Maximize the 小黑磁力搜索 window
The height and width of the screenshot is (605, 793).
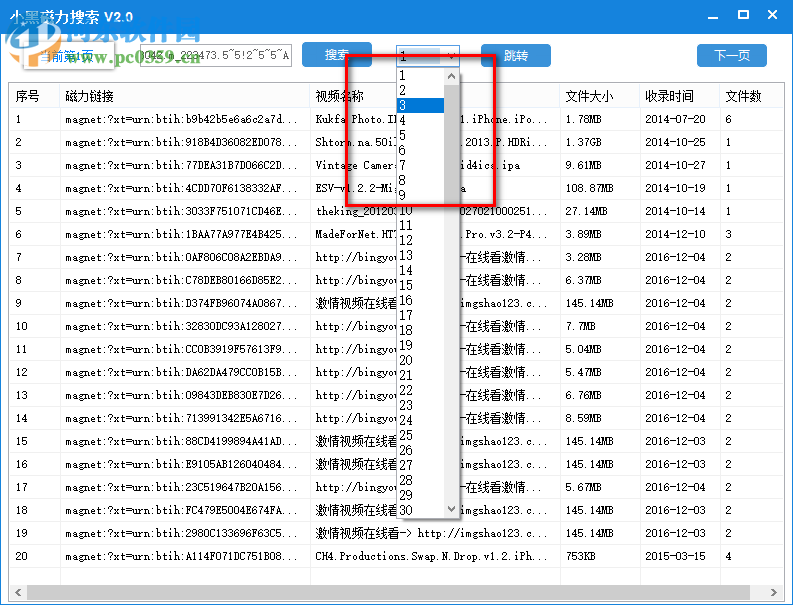point(743,15)
